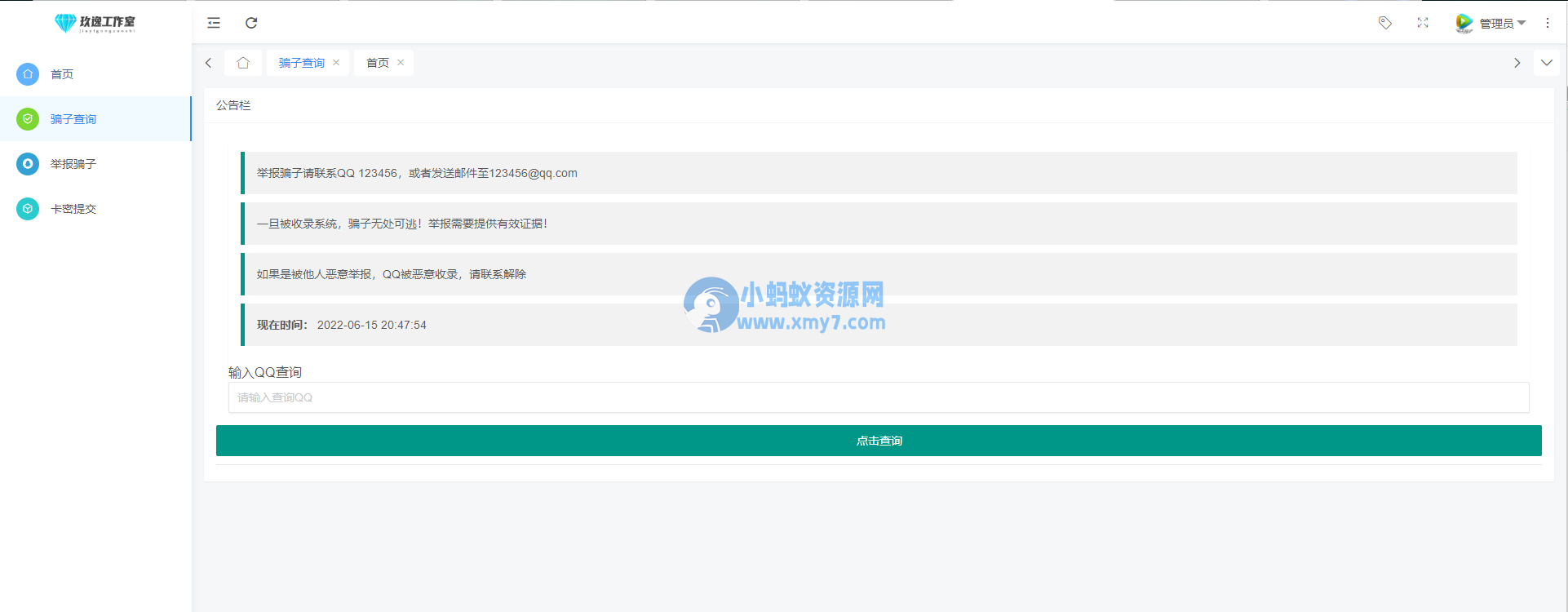
Task: Open 举报骗子 in the sidebar menu
Action: [x=95, y=164]
